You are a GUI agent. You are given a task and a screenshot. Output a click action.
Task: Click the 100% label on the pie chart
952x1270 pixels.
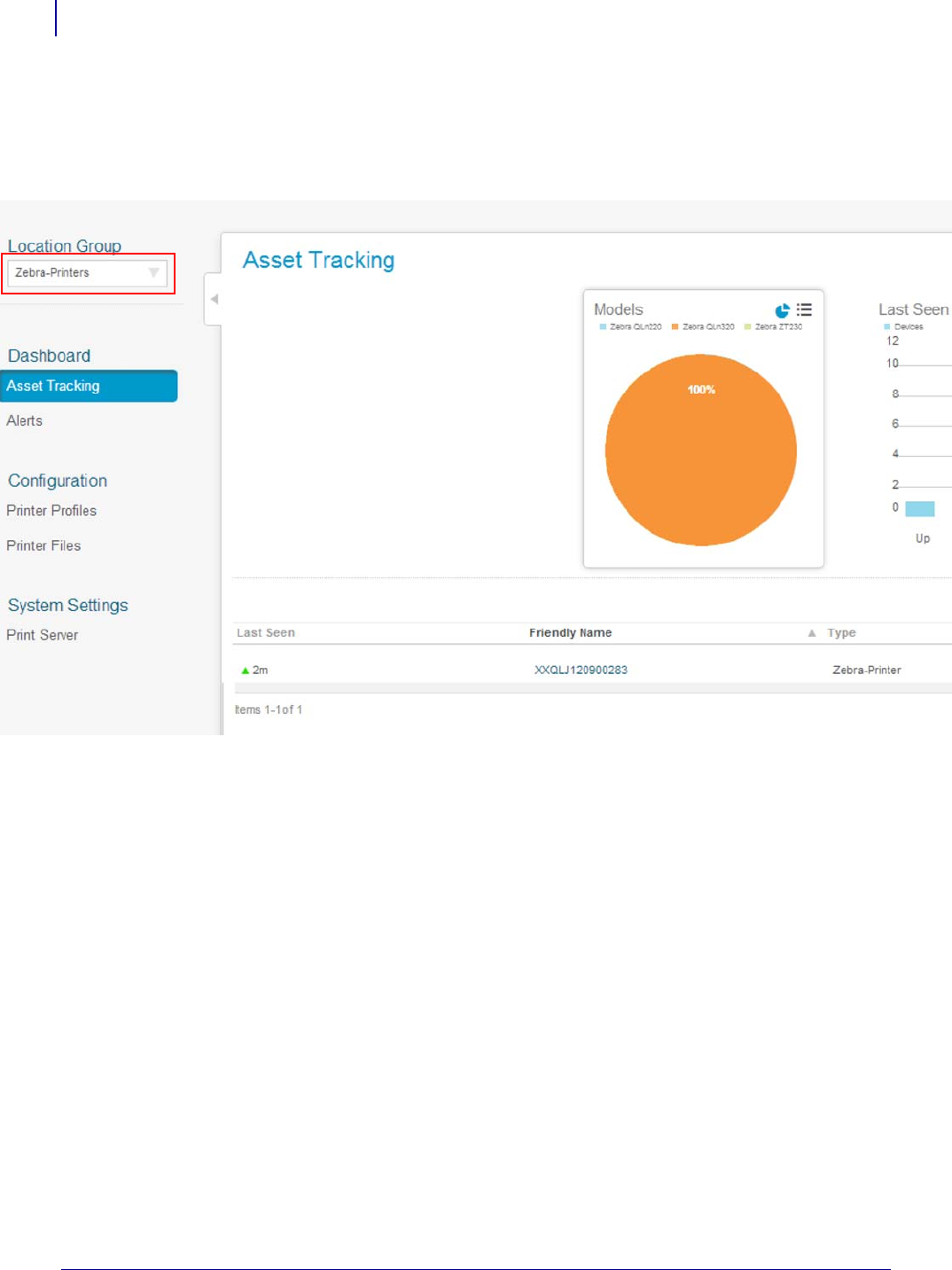pos(701,389)
